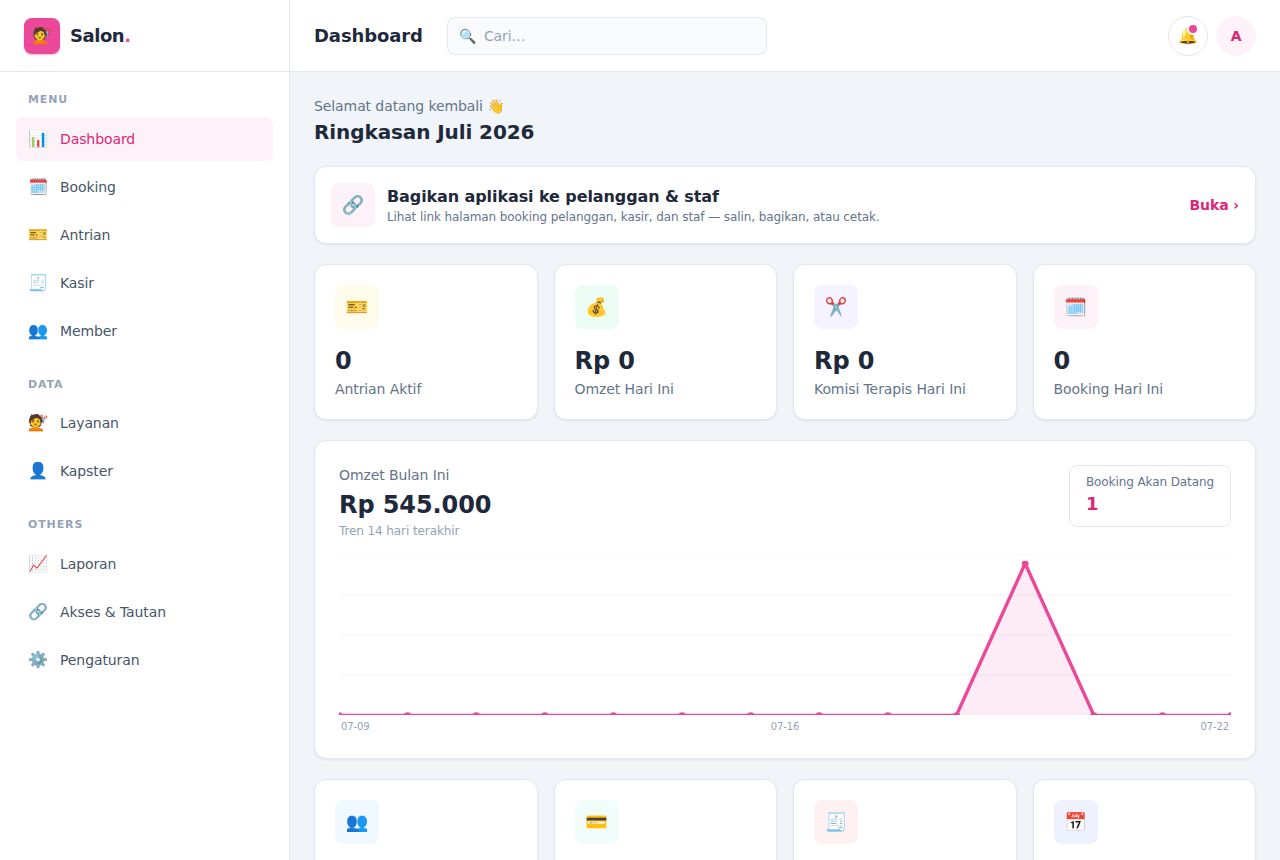
Task: Click the Antrian Aktif stat card
Action: point(426,342)
